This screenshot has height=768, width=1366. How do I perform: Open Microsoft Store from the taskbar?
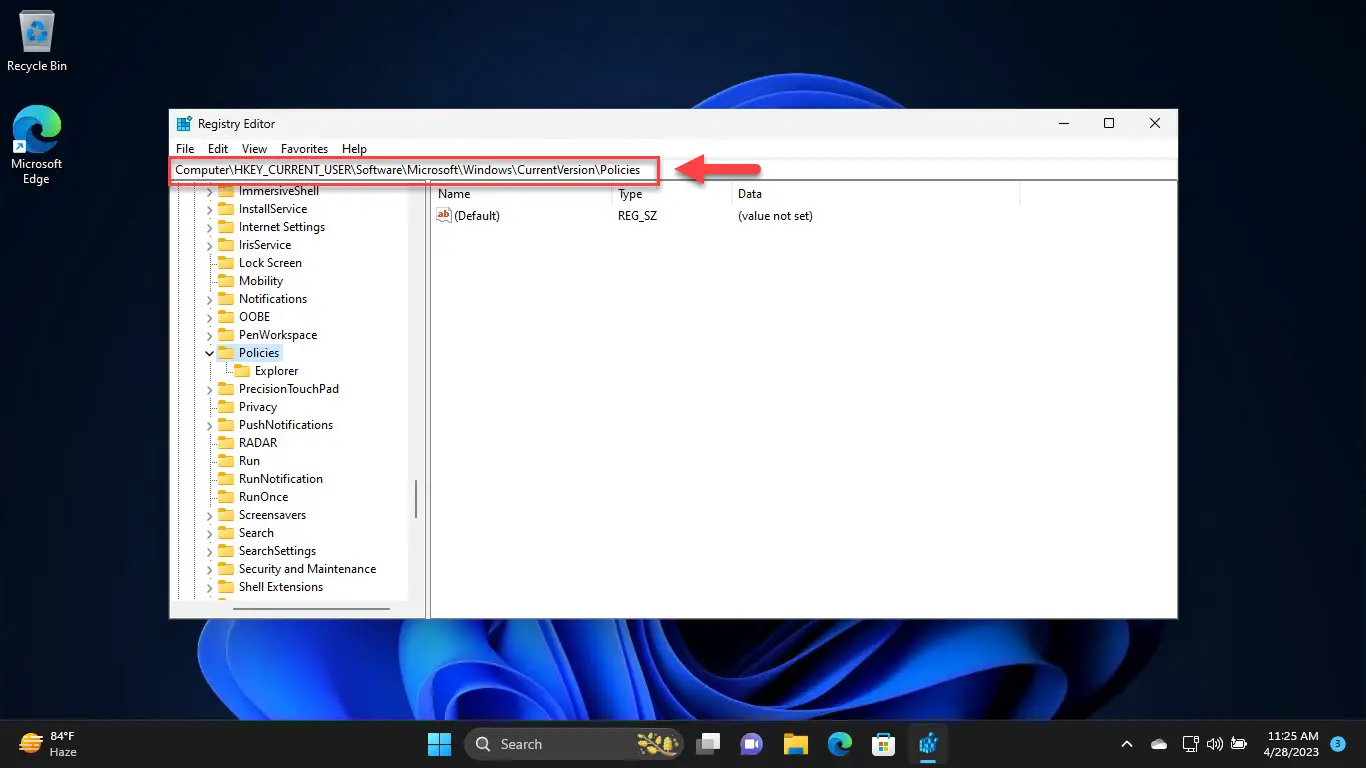point(883,744)
